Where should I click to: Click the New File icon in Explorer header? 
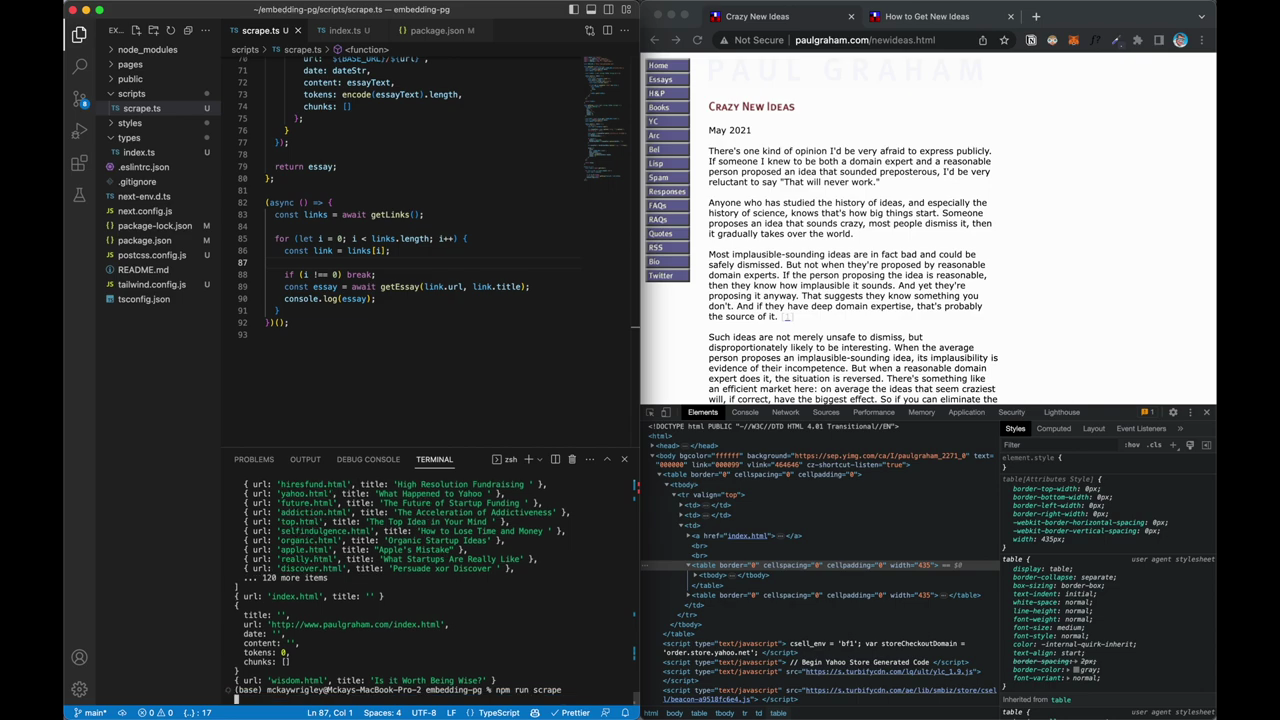[x=137, y=31]
